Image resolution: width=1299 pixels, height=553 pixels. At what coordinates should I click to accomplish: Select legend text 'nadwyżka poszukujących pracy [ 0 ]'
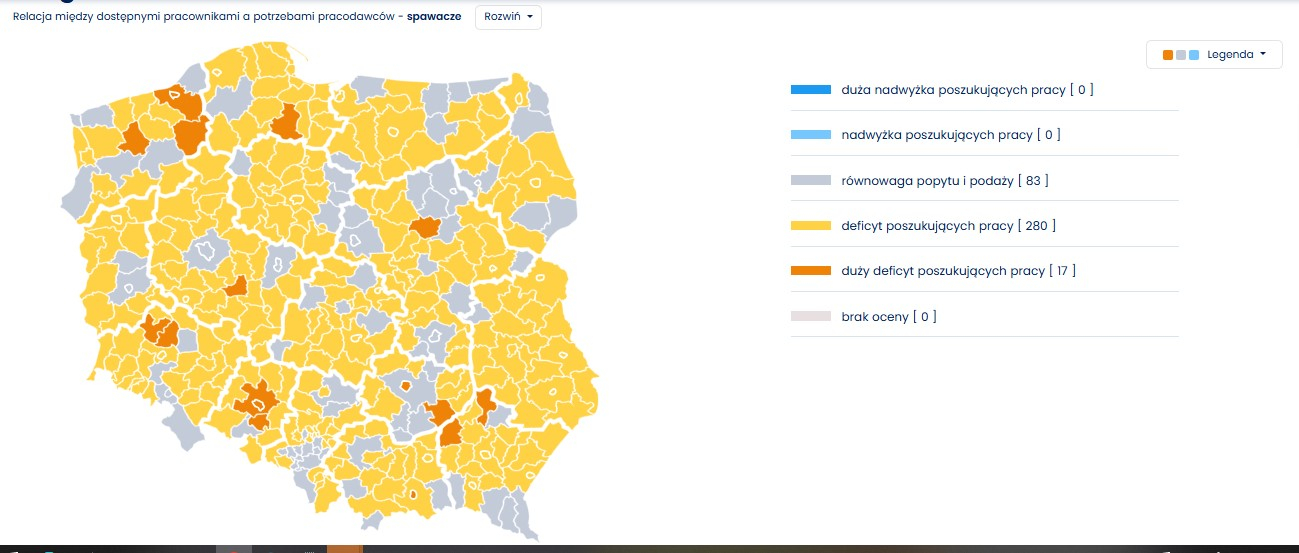tap(951, 135)
